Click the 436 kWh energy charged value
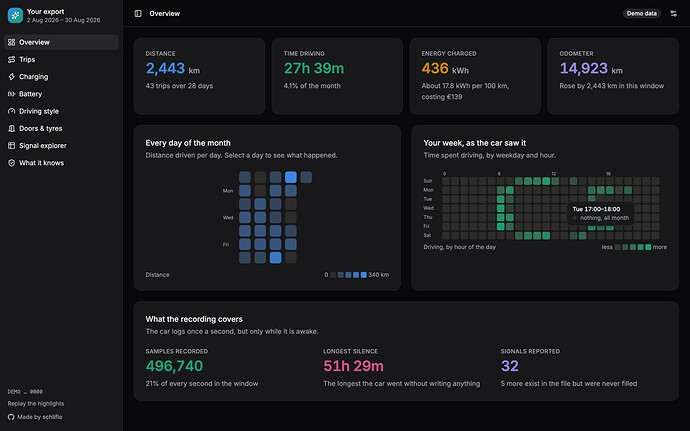 click(x=445, y=69)
